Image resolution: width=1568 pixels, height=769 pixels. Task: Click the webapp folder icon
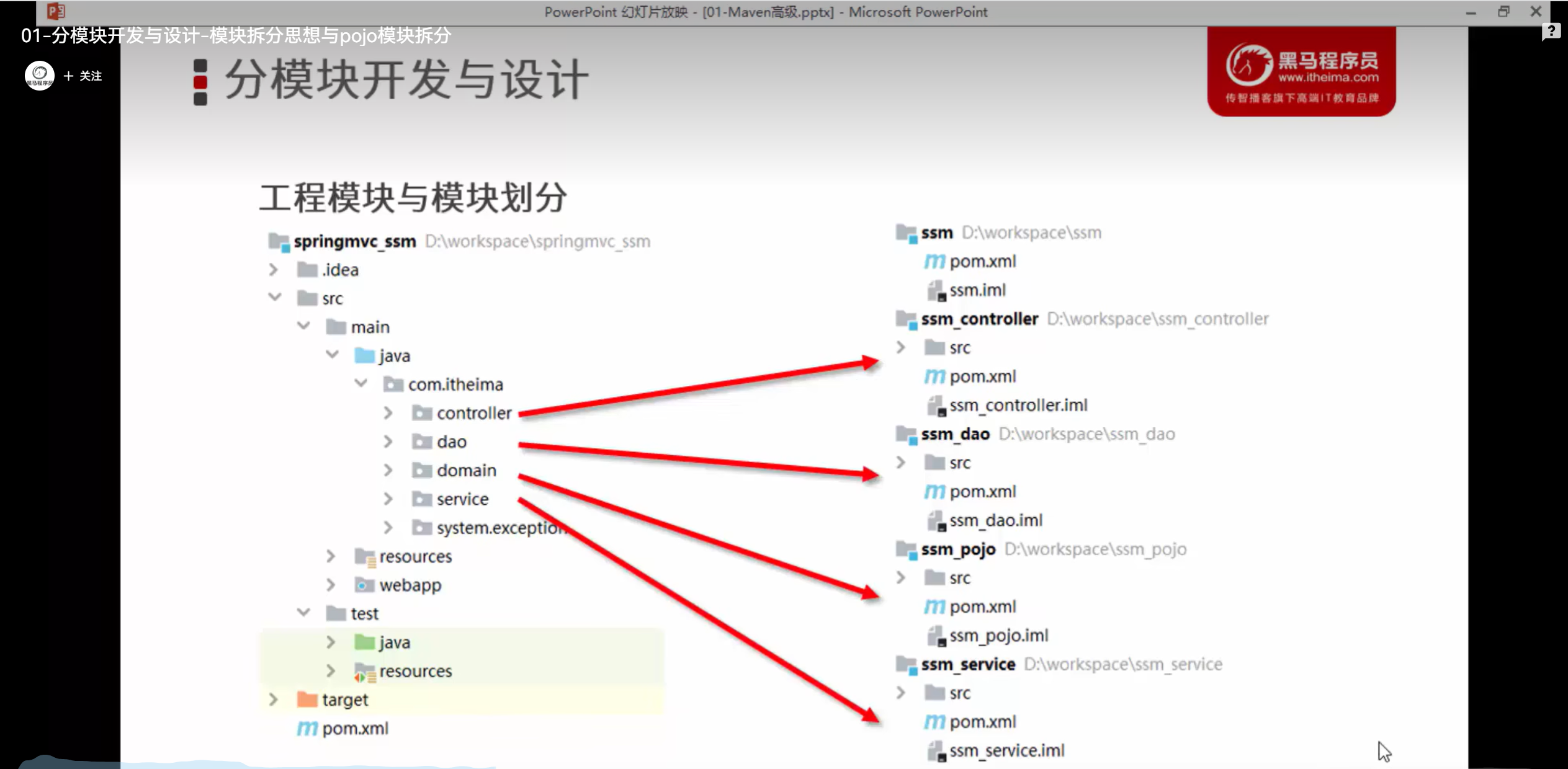(x=364, y=585)
